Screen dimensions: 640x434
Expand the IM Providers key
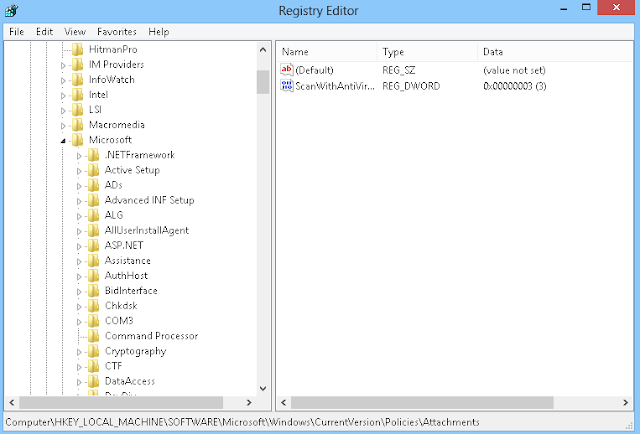pyautogui.click(x=63, y=65)
